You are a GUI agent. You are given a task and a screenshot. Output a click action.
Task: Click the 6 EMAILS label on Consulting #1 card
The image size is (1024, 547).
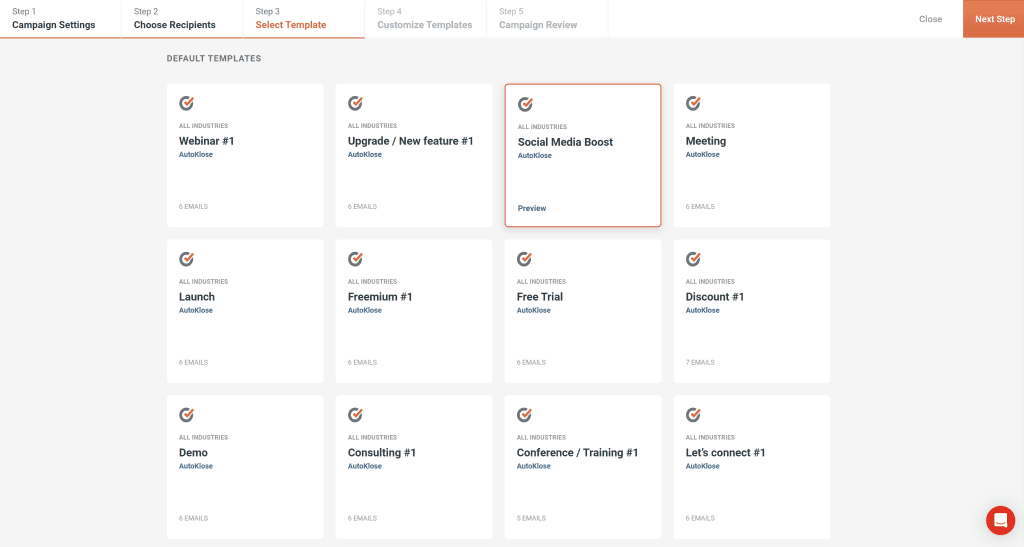362,518
